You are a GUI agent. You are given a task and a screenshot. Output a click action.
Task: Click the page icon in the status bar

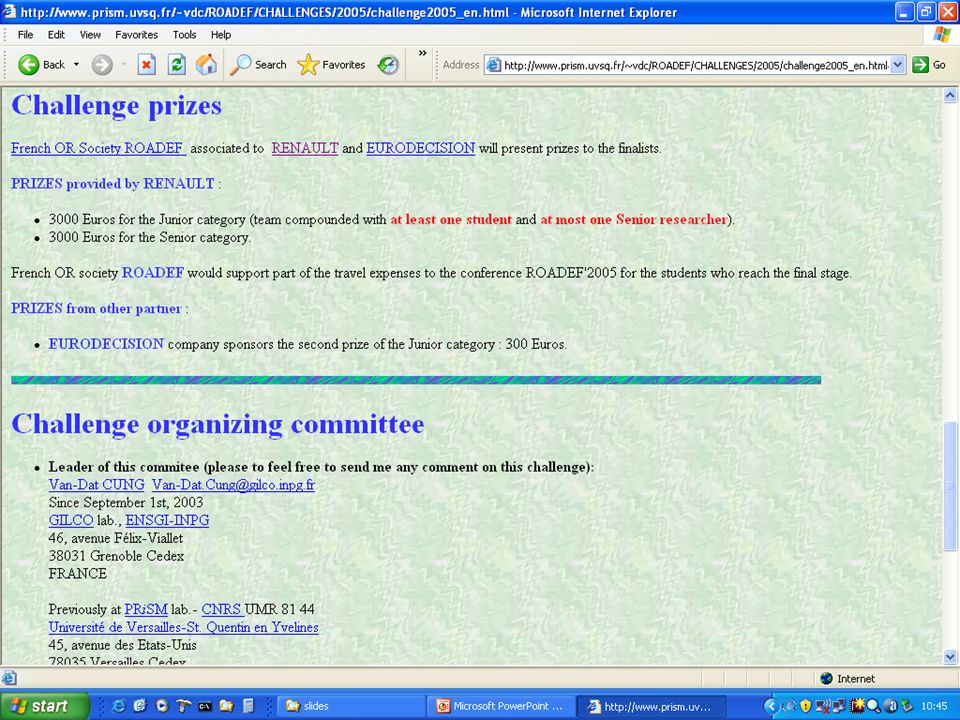point(9,678)
